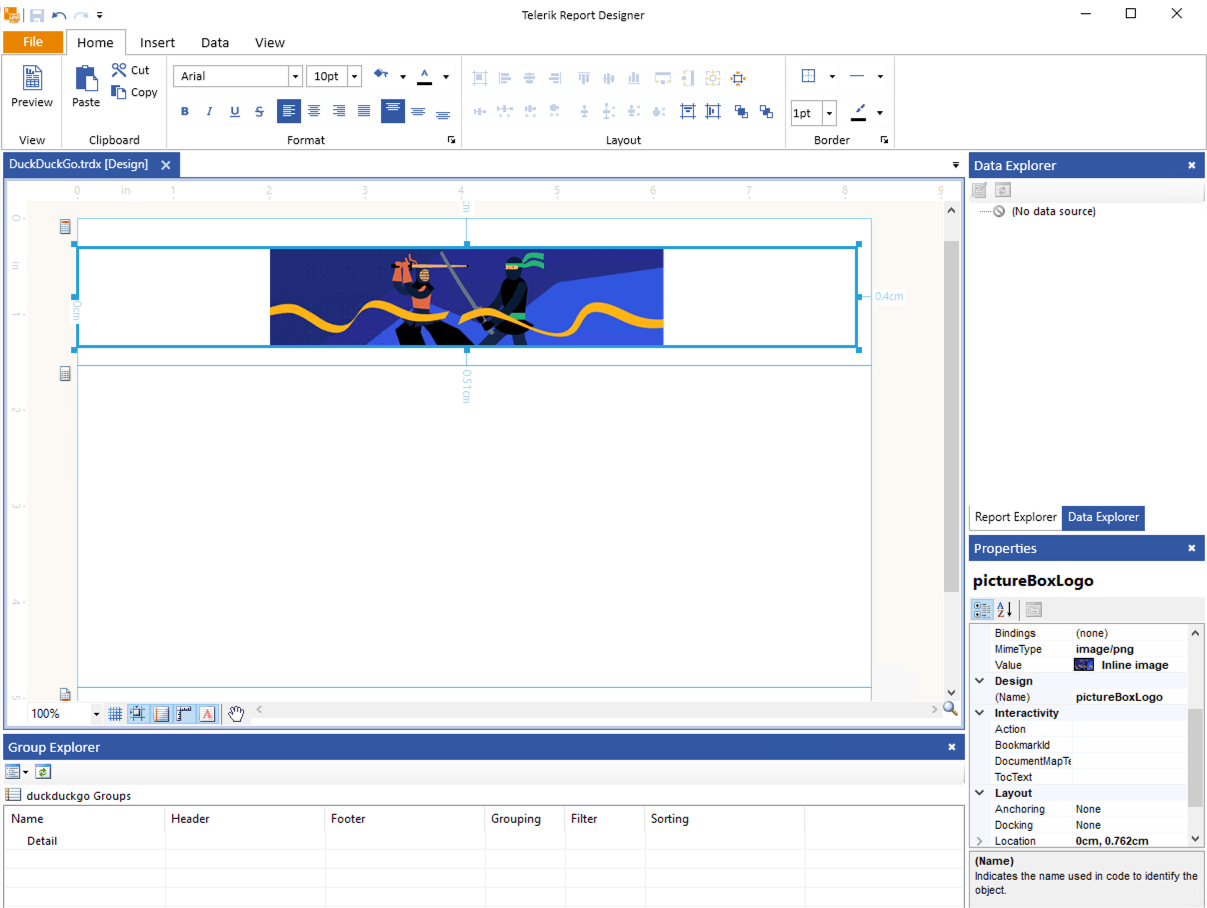Viewport: 1207px width, 908px height.
Task: Toggle the design surface grid
Action: [x=115, y=714]
